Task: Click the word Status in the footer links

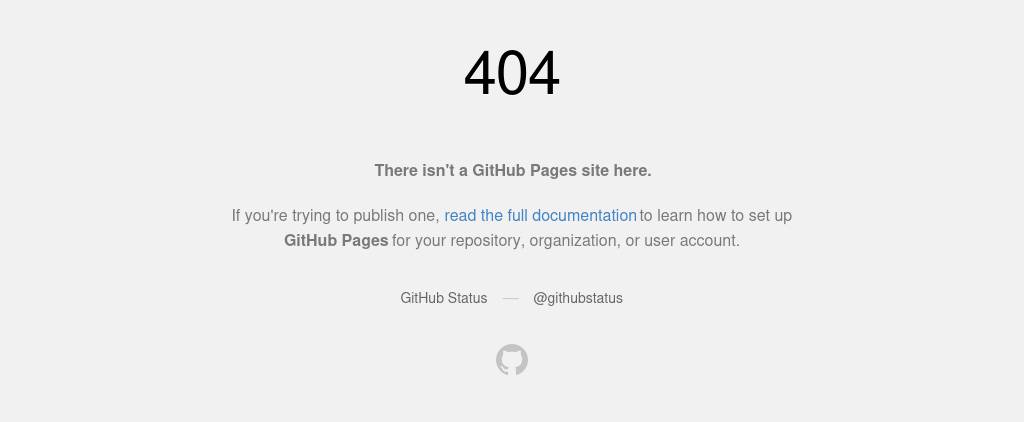Action: 466,298
